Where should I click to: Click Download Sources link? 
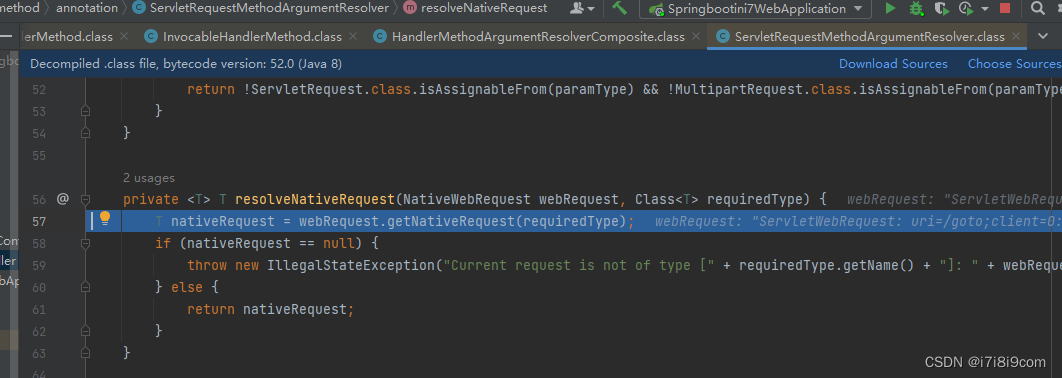[x=893, y=64]
